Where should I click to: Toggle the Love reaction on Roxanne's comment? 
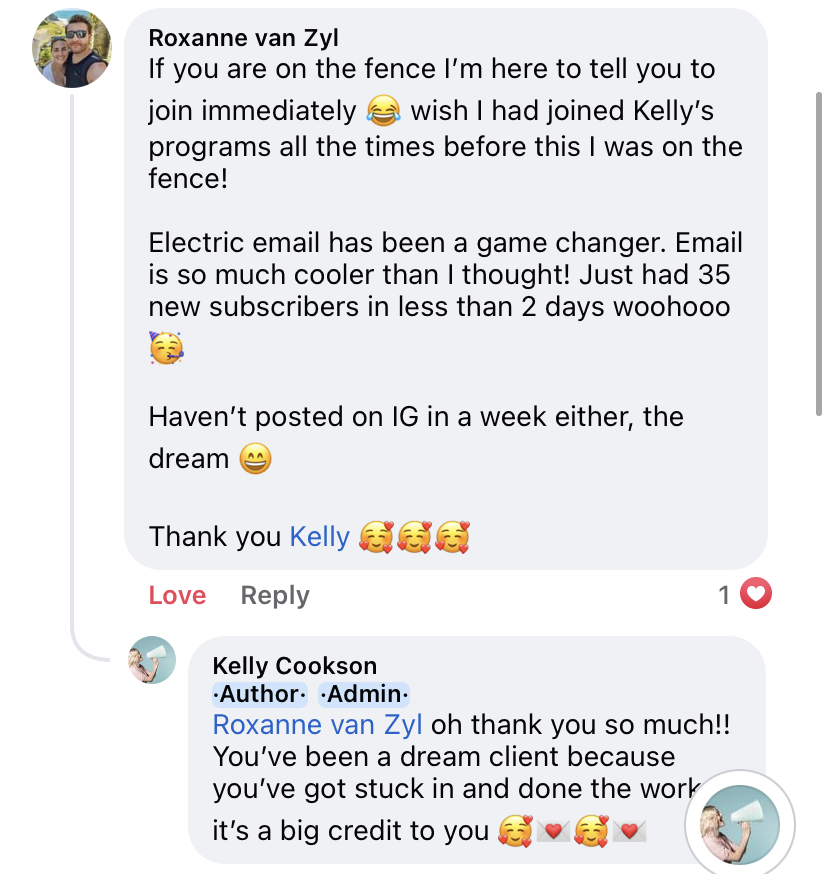click(x=177, y=596)
